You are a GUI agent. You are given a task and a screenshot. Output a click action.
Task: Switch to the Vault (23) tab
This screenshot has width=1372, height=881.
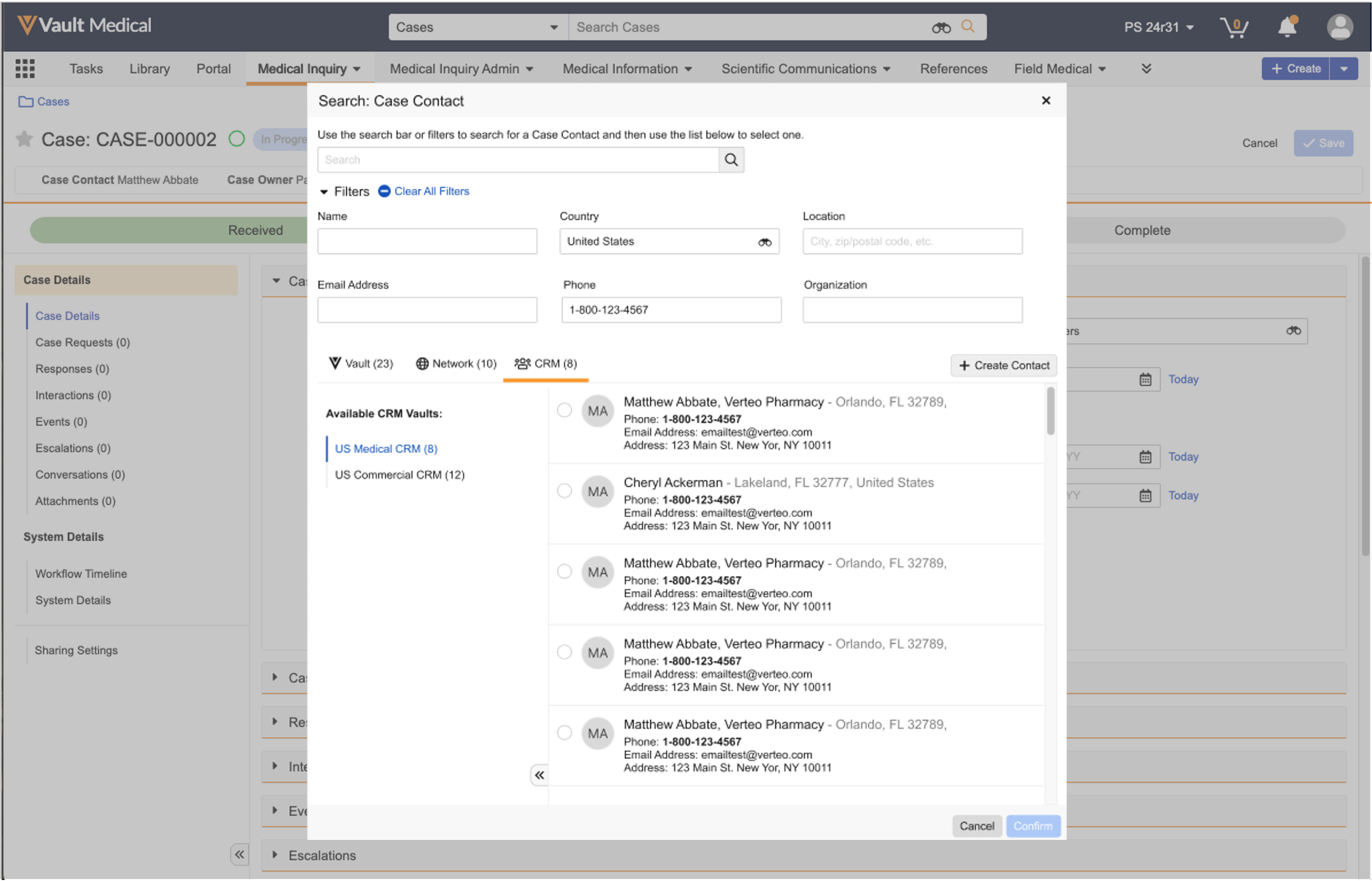(361, 364)
